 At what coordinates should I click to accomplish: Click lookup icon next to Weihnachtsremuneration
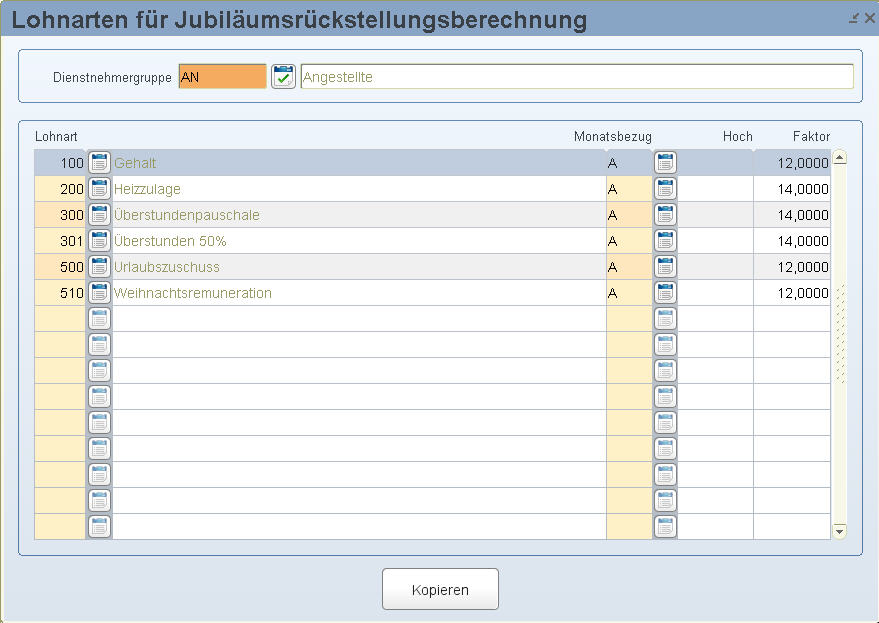(99, 293)
